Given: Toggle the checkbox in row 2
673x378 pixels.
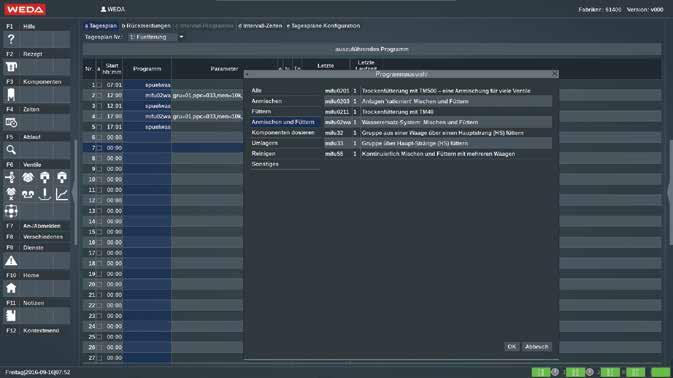Looking at the screenshot, I should (99, 95).
